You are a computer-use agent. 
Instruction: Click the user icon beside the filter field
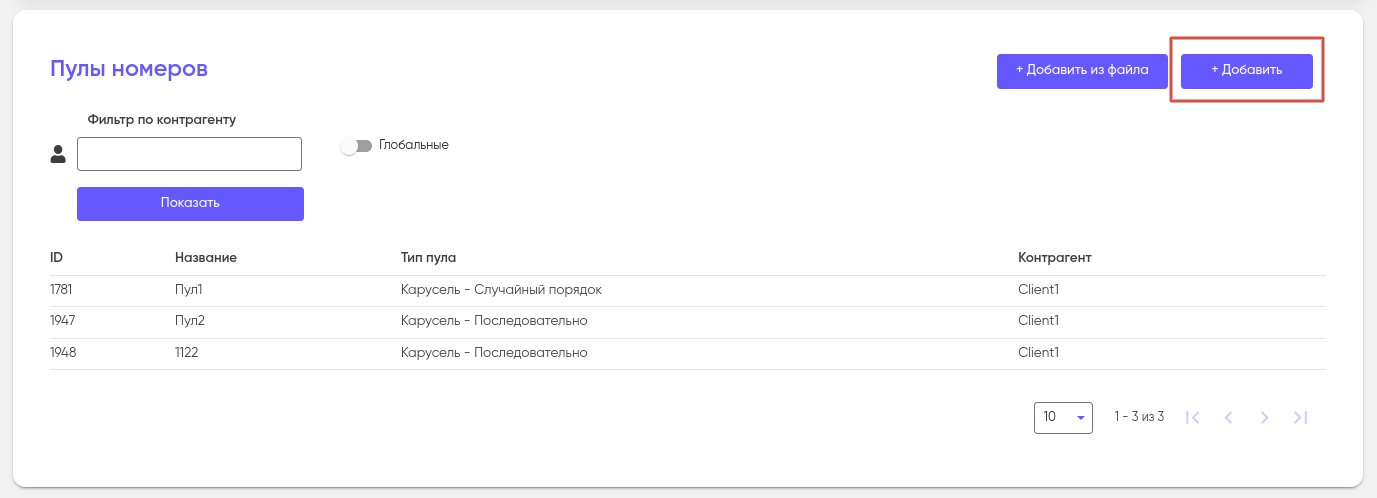point(58,154)
